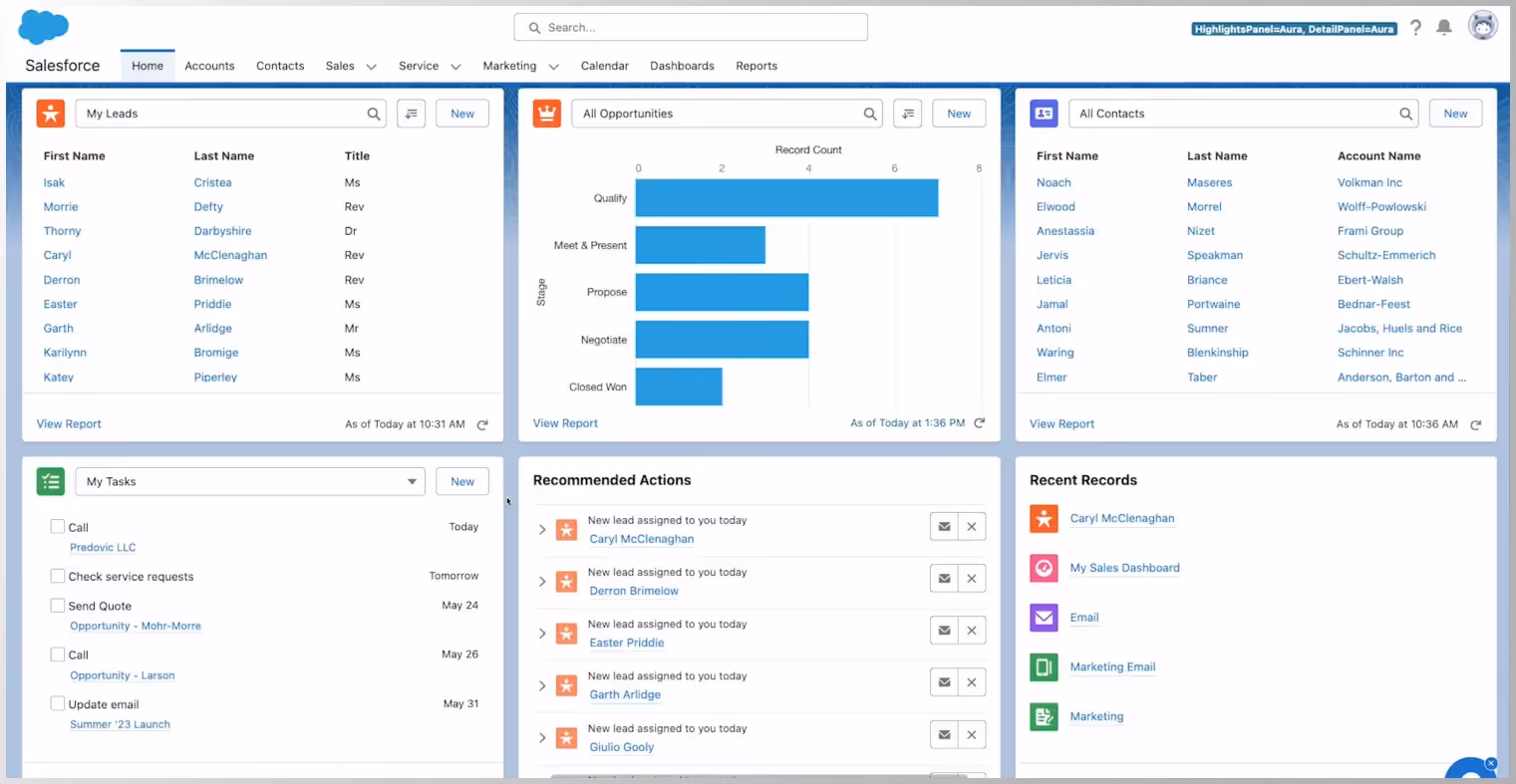Screen dimensions: 1516x784
Task: Click the search magnifier in All Opportunities
Action: tap(870, 114)
